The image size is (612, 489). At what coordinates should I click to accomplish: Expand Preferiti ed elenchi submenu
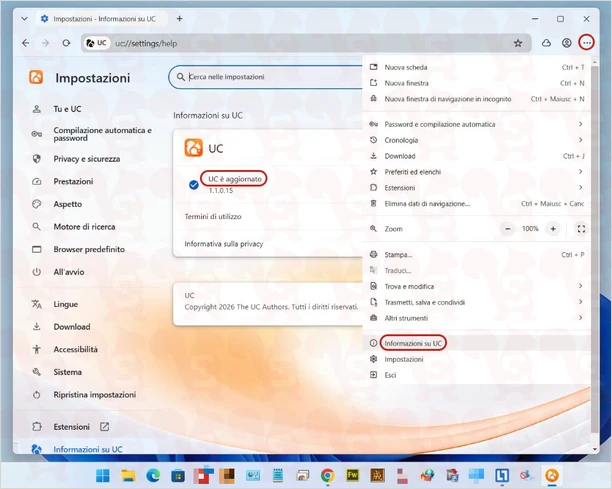(x=476, y=172)
